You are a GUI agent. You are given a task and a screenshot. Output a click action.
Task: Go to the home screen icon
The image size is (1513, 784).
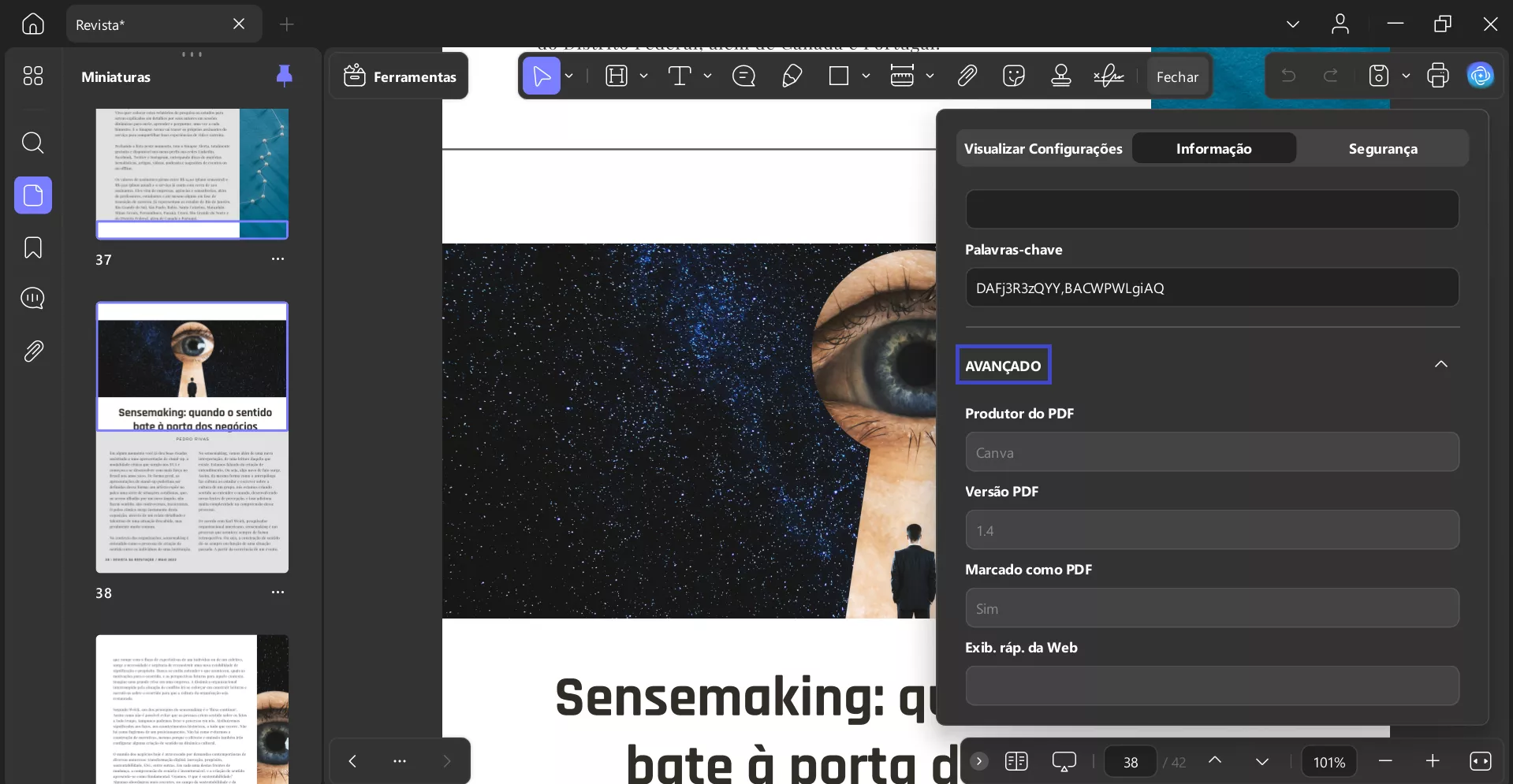tap(32, 24)
